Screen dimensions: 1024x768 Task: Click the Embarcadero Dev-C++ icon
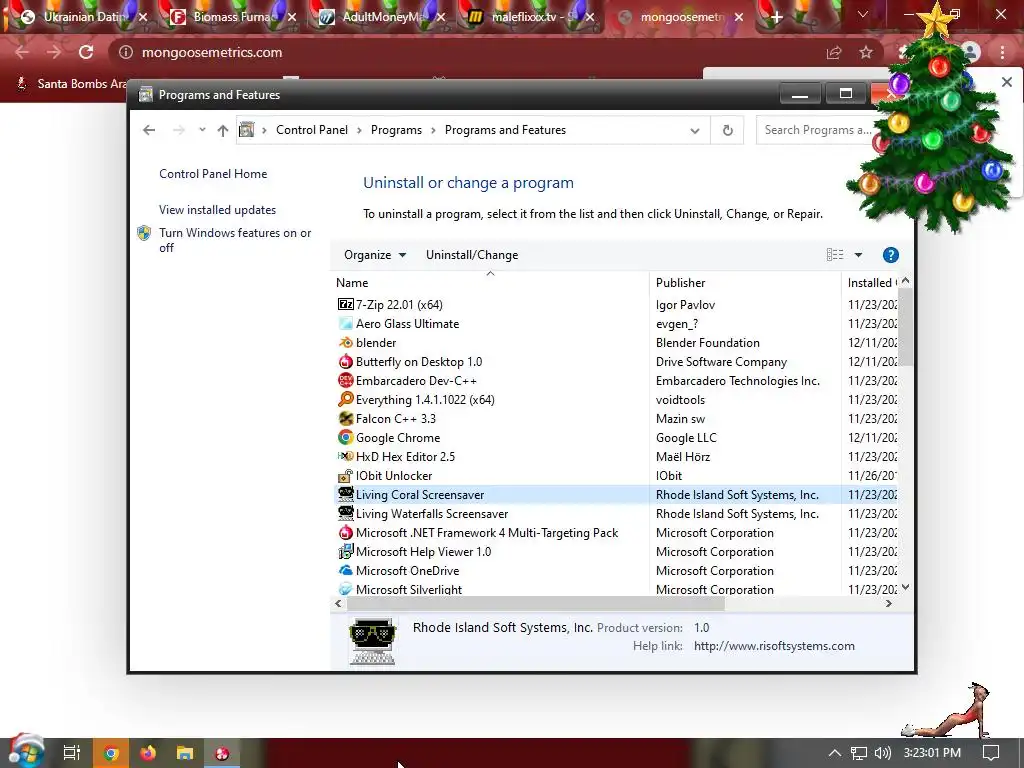[345, 380]
